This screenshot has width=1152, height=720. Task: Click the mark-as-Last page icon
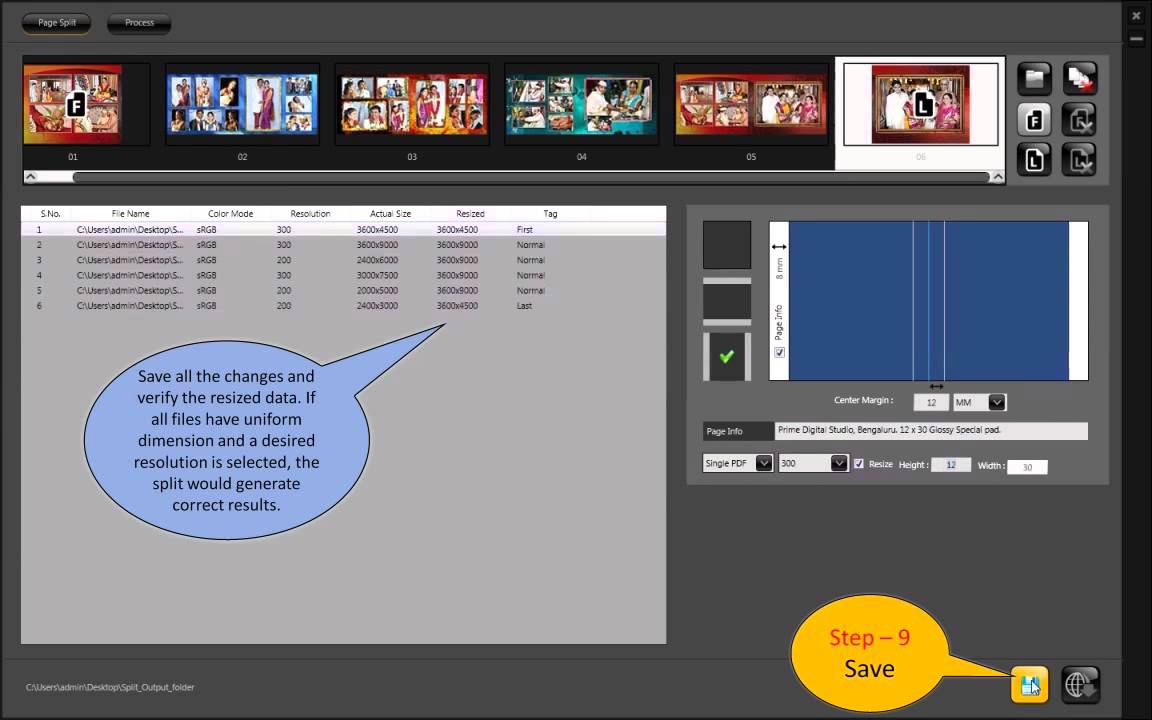tap(1034, 159)
